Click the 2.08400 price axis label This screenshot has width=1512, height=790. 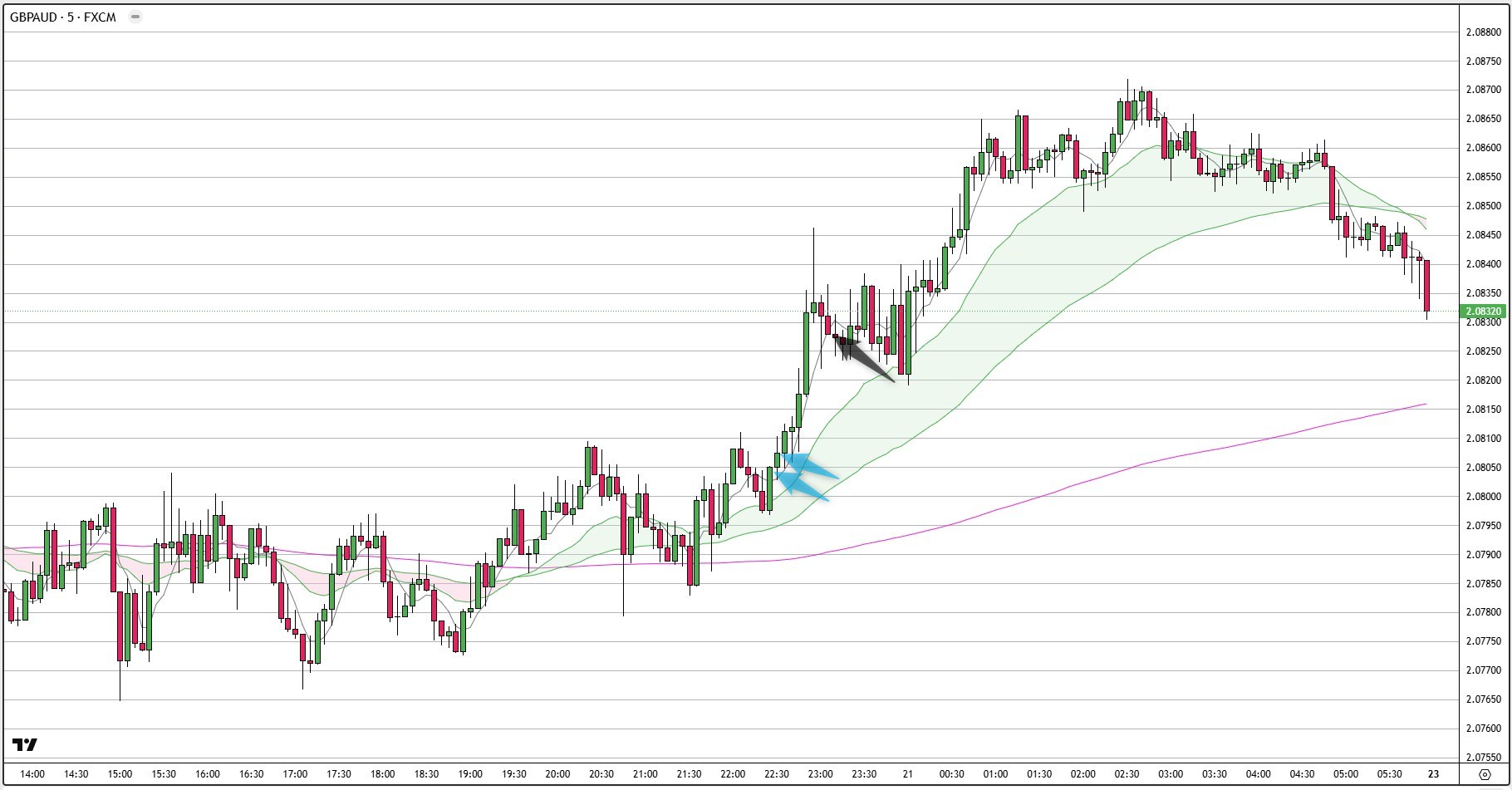1483,264
